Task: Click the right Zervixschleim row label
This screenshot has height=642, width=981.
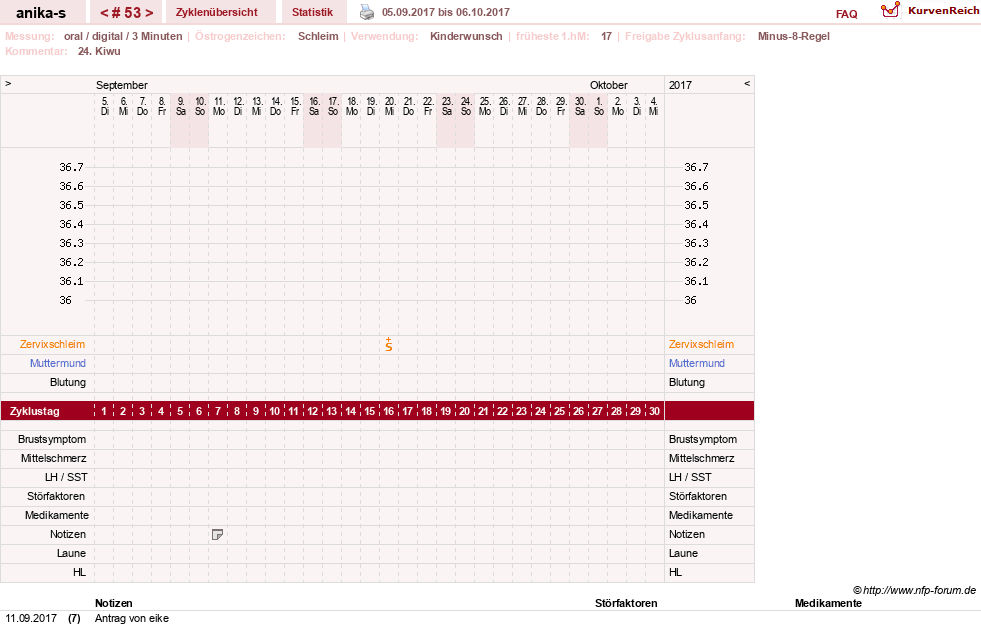Action: 701,344
